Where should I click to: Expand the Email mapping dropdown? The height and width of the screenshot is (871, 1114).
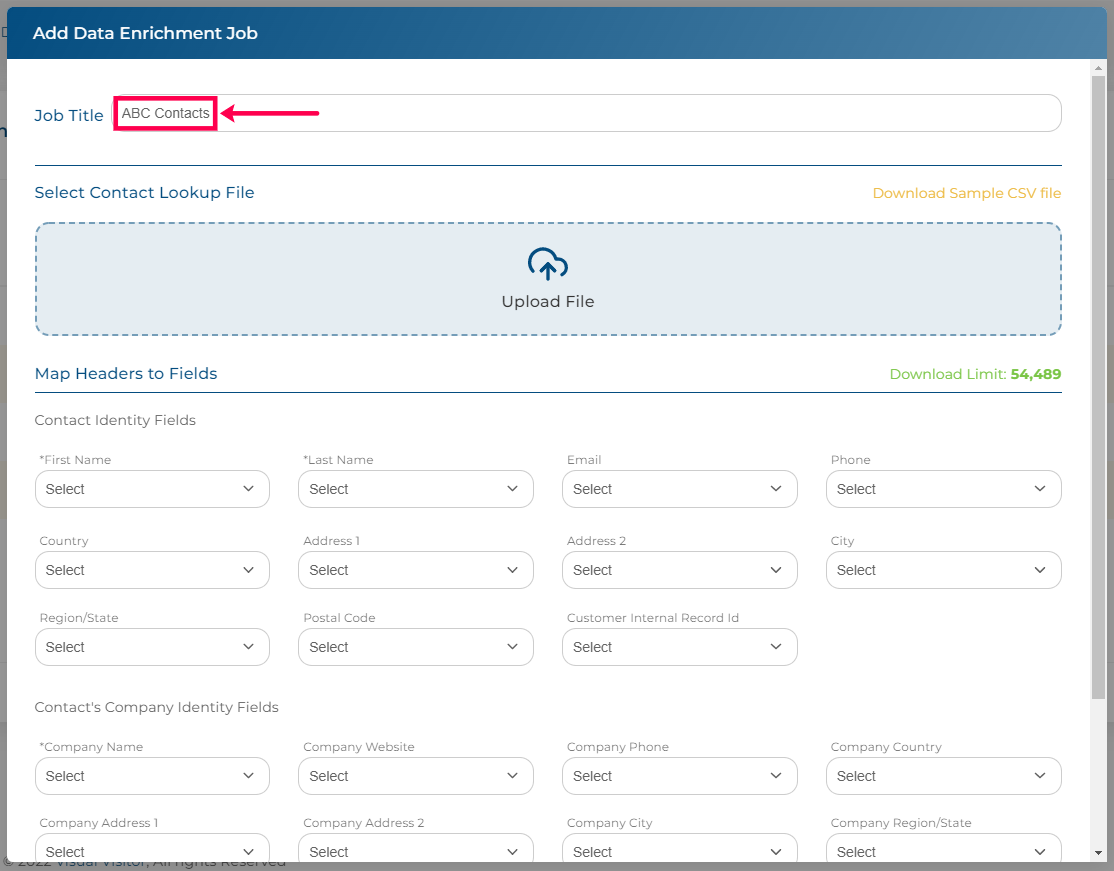[x=679, y=489]
